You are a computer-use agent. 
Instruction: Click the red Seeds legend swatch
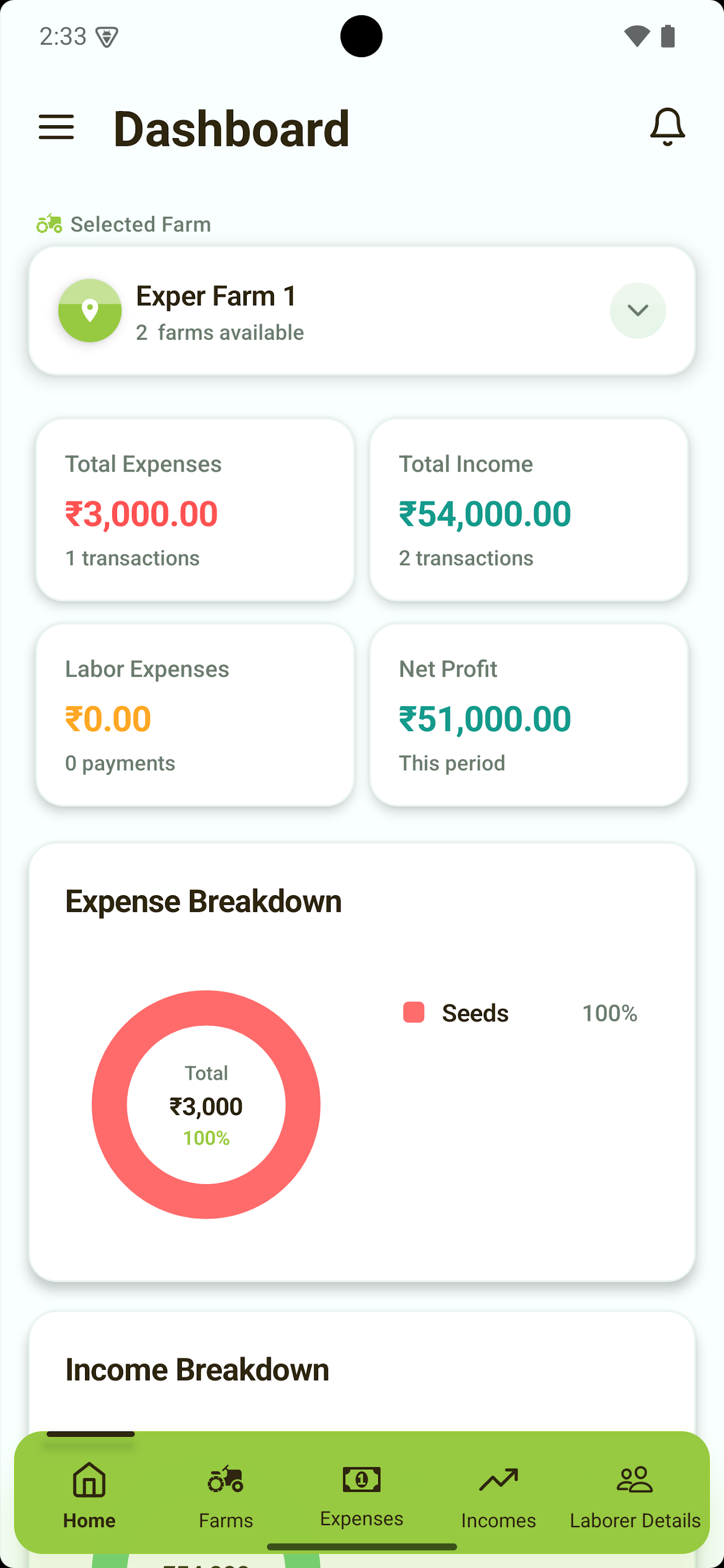coord(413,1012)
